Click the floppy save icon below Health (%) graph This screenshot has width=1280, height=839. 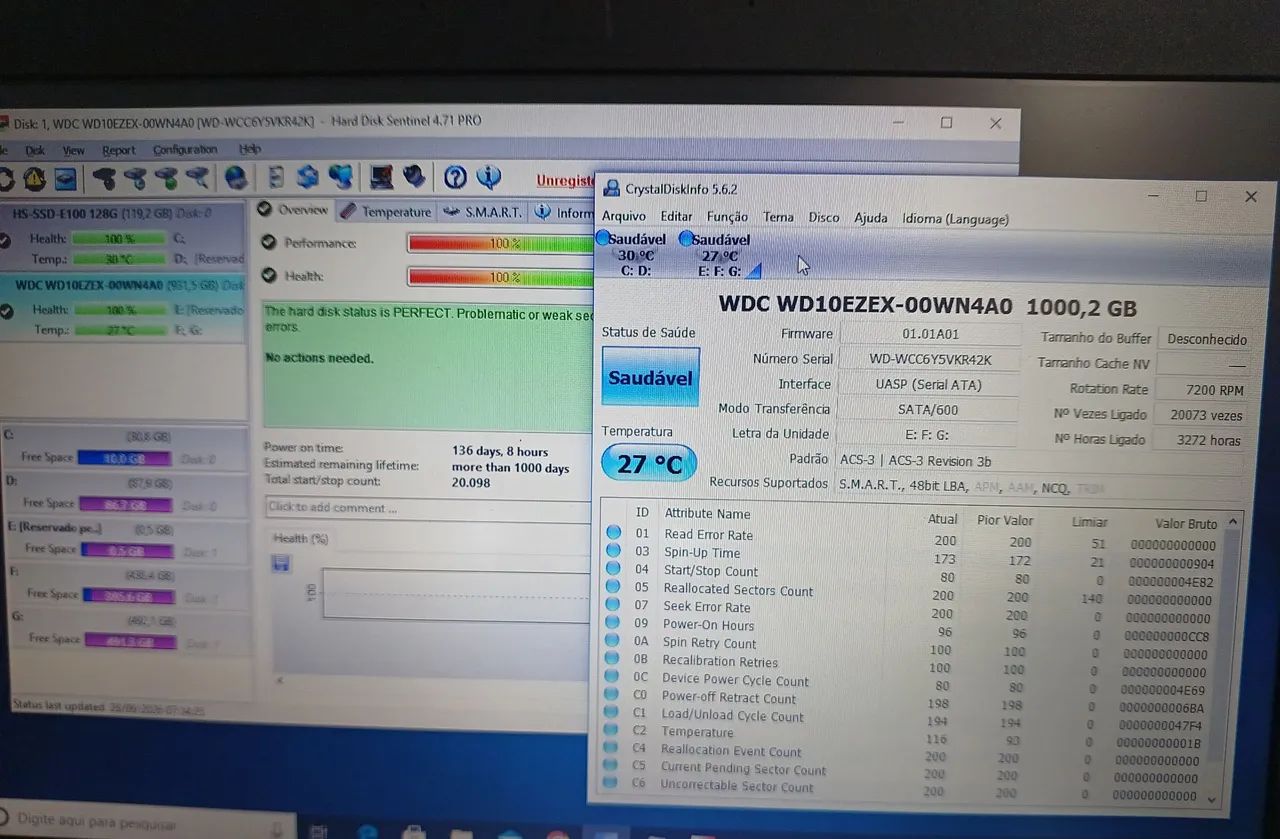(x=281, y=564)
